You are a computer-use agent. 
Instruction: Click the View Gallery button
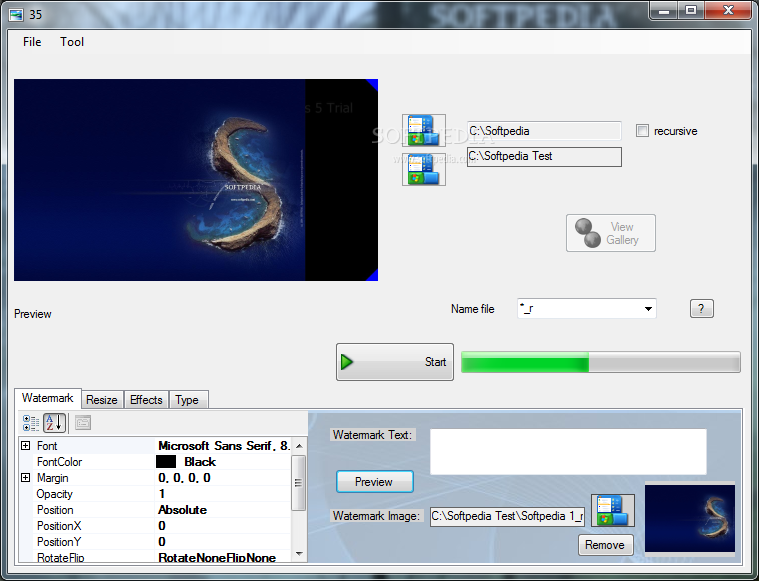point(611,233)
